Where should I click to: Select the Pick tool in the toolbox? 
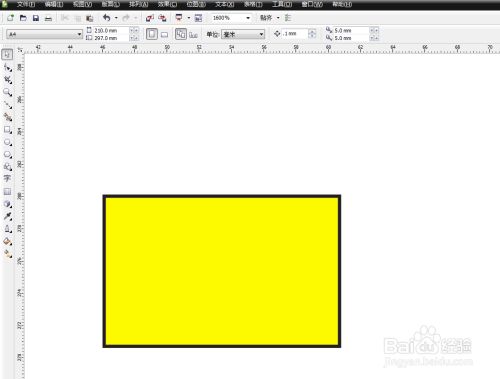point(8,54)
